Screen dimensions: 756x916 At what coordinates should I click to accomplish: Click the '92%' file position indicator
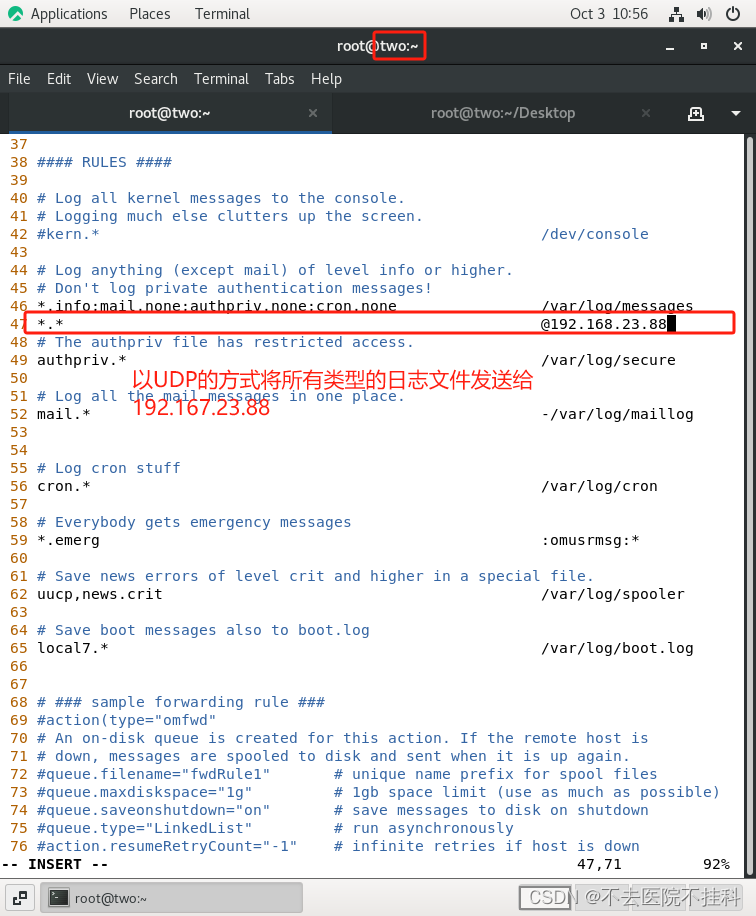pos(716,865)
